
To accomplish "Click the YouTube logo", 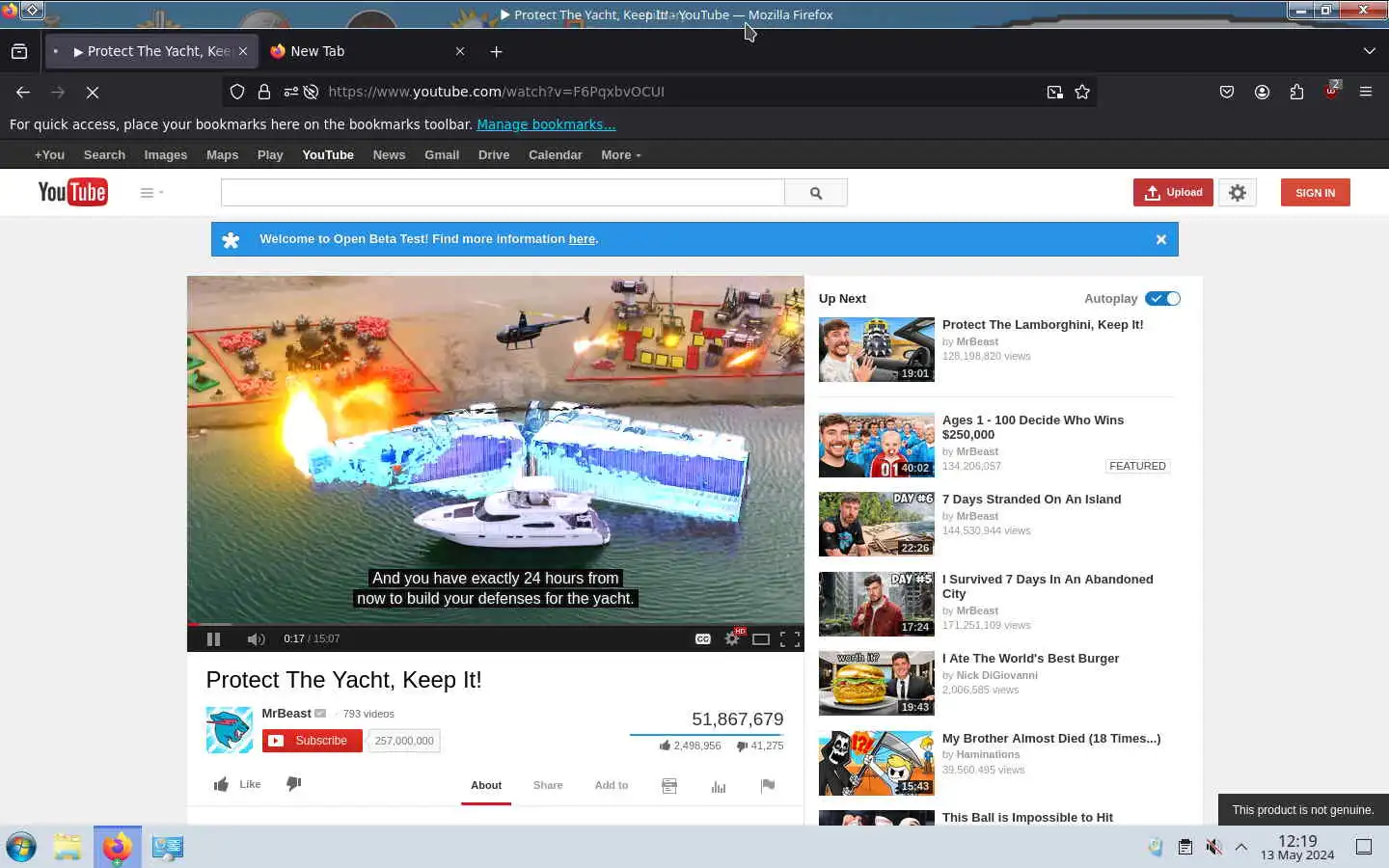I will coord(72,192).
